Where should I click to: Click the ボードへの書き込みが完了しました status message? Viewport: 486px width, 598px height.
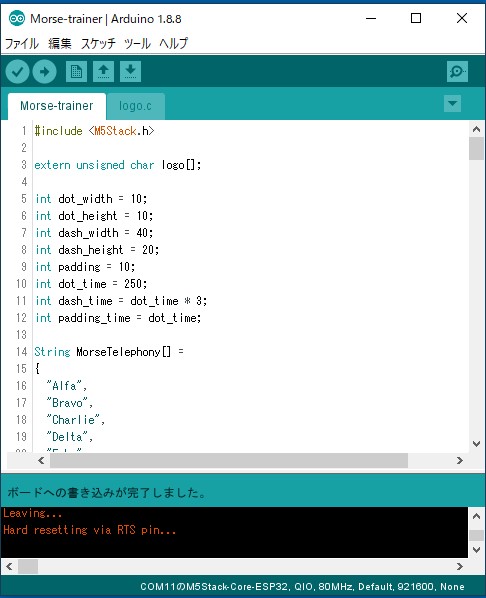click(x=107, y=493)
